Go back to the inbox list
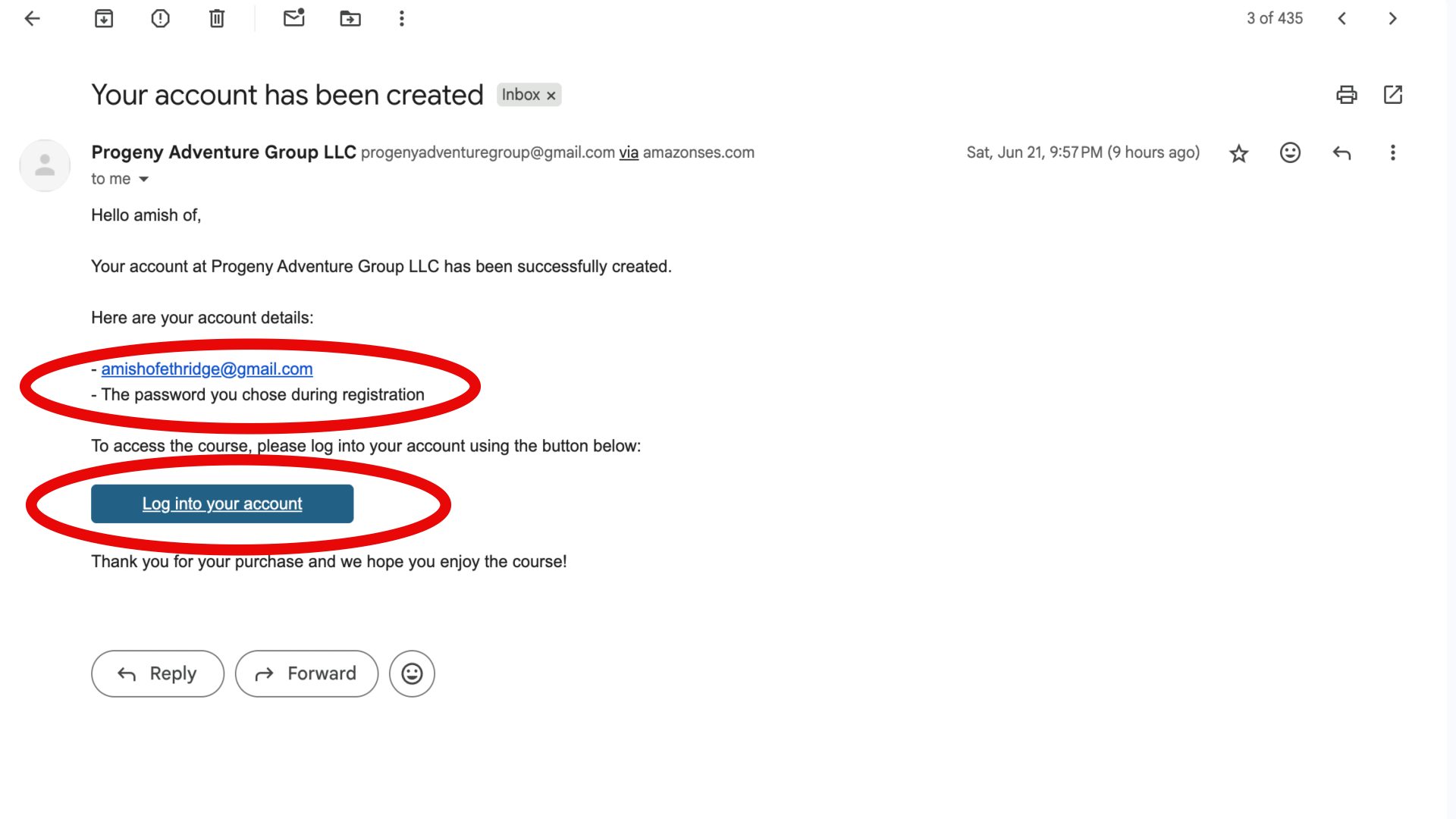The height and width of the screenshot is (819, 1456). click(x=32, y=18)
